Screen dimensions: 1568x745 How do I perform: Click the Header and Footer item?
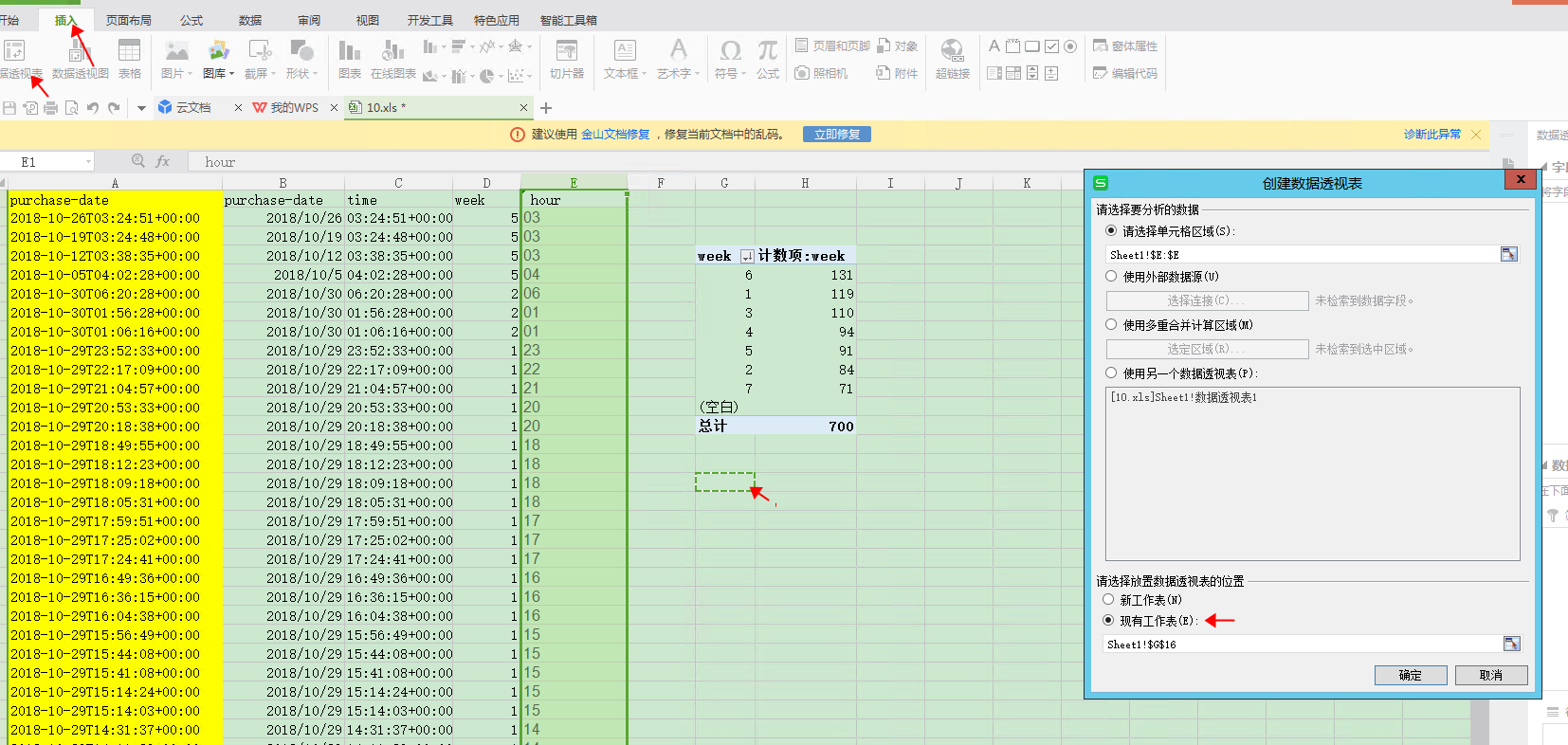(x=832, y=45)
